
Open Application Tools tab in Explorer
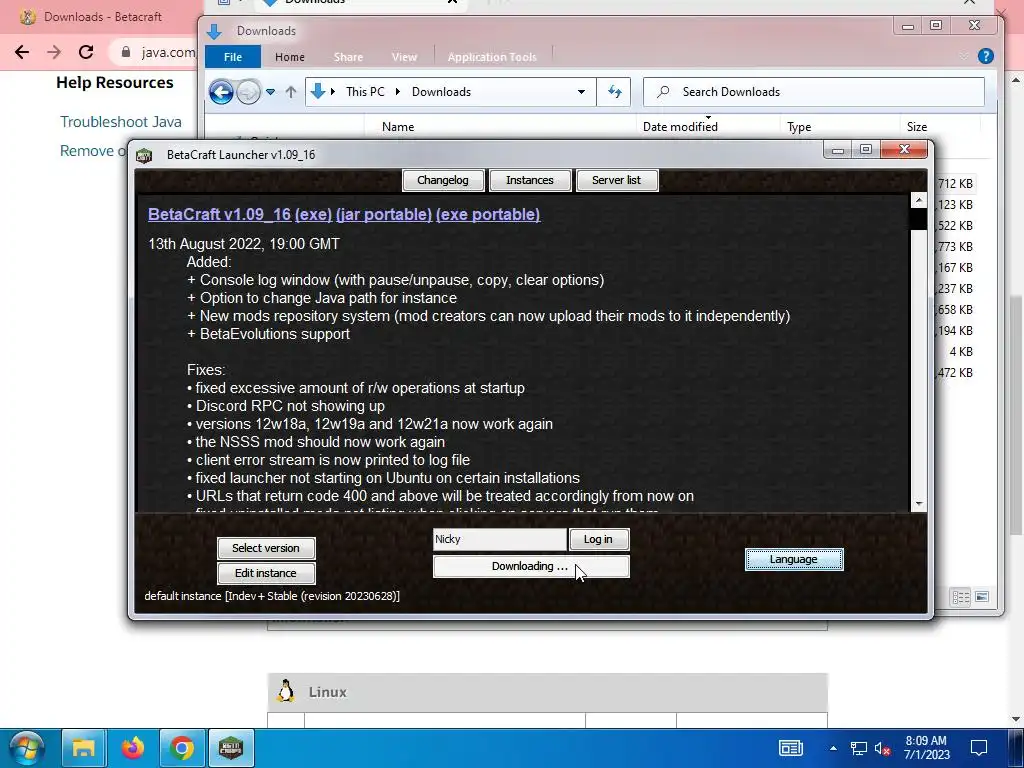point(492,57)
